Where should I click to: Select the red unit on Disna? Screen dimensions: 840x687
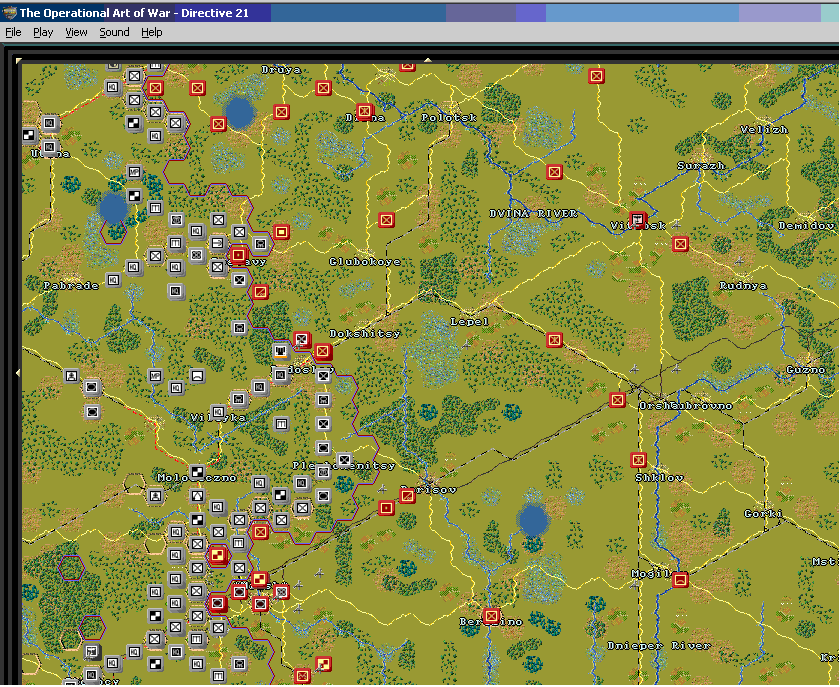(x=365, y=111)
